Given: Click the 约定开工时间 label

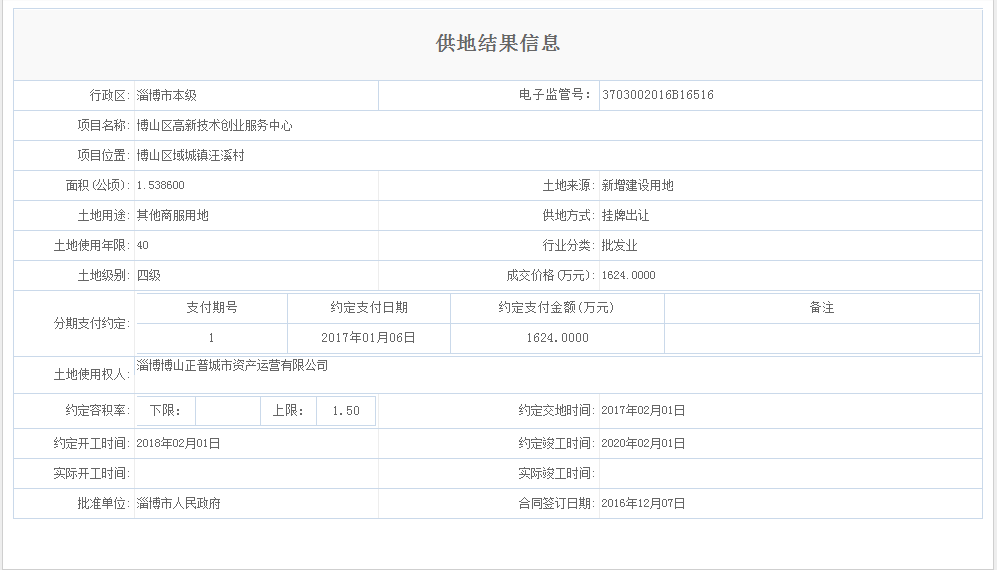Looking at the screenshot, I should click(92, 443).
